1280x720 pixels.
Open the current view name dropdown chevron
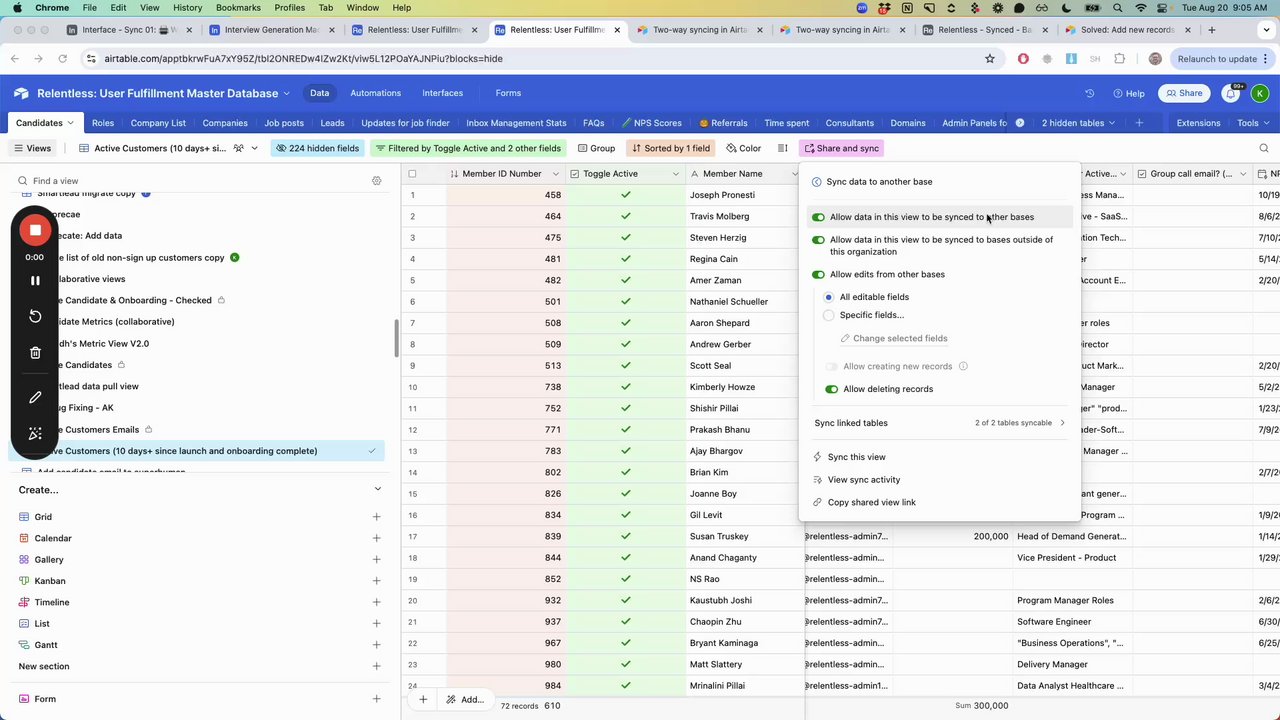254,148
